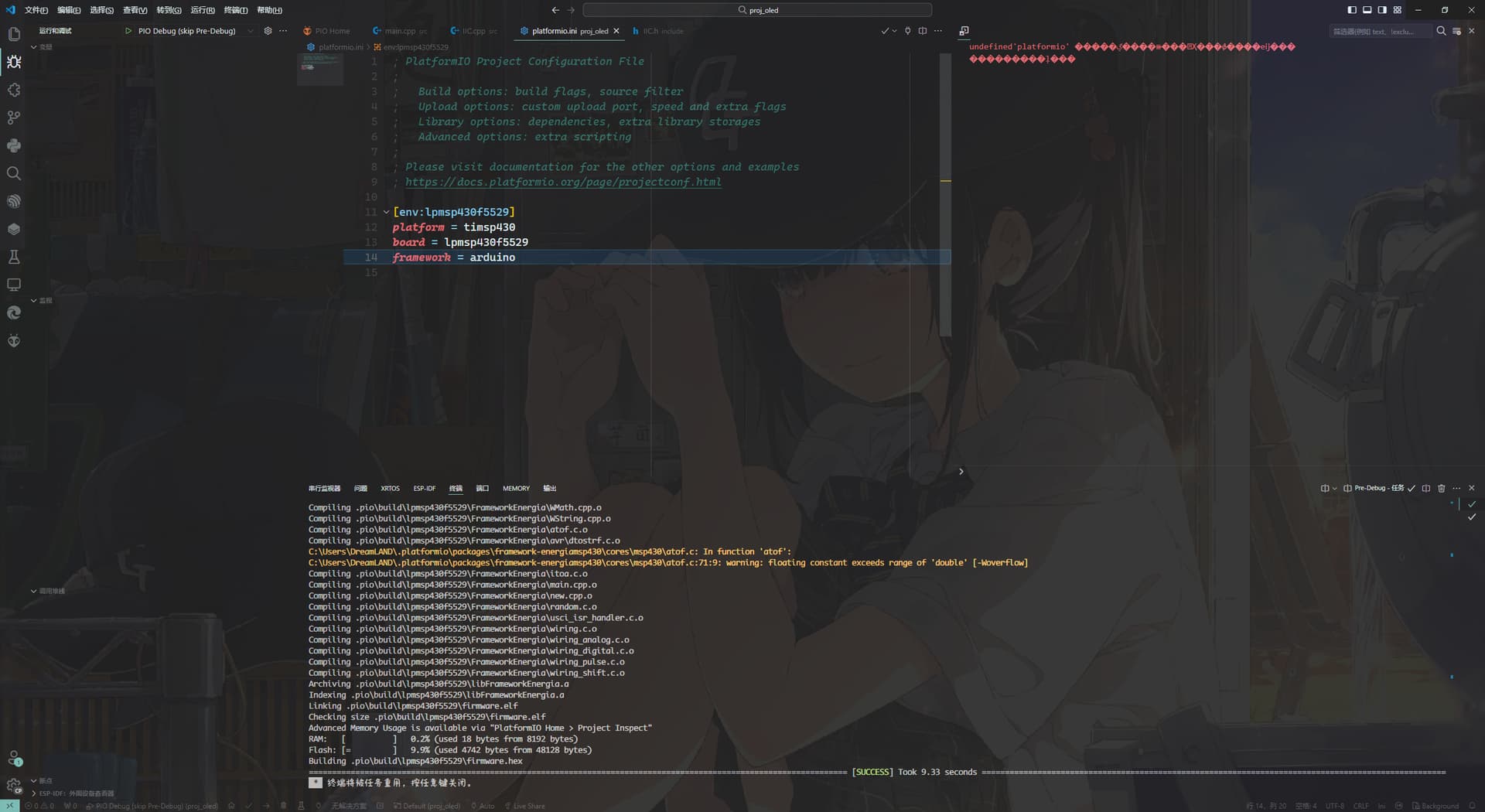The width and height of the screenshot is (1485, 812).
Task: Open new terminal split dropdown arrow
Action: pyautogui.click(x=1334, y=488)
